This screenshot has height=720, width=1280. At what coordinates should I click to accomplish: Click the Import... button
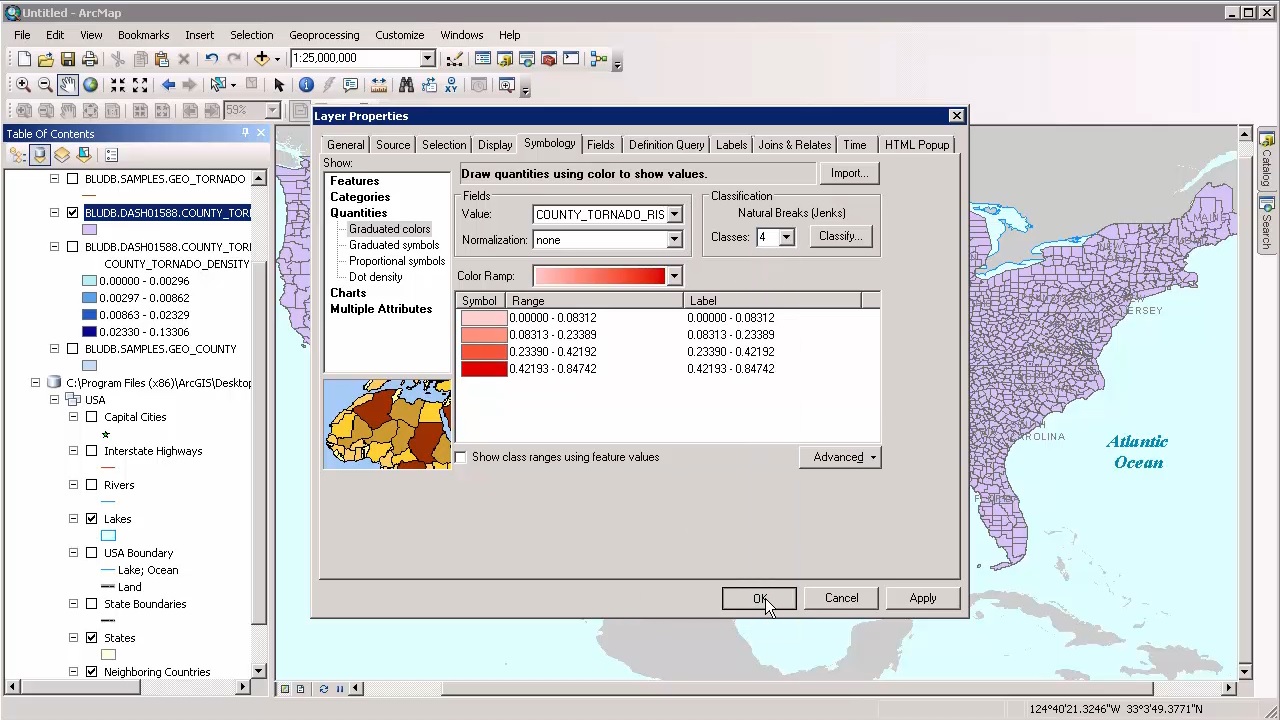coord(849,173)
